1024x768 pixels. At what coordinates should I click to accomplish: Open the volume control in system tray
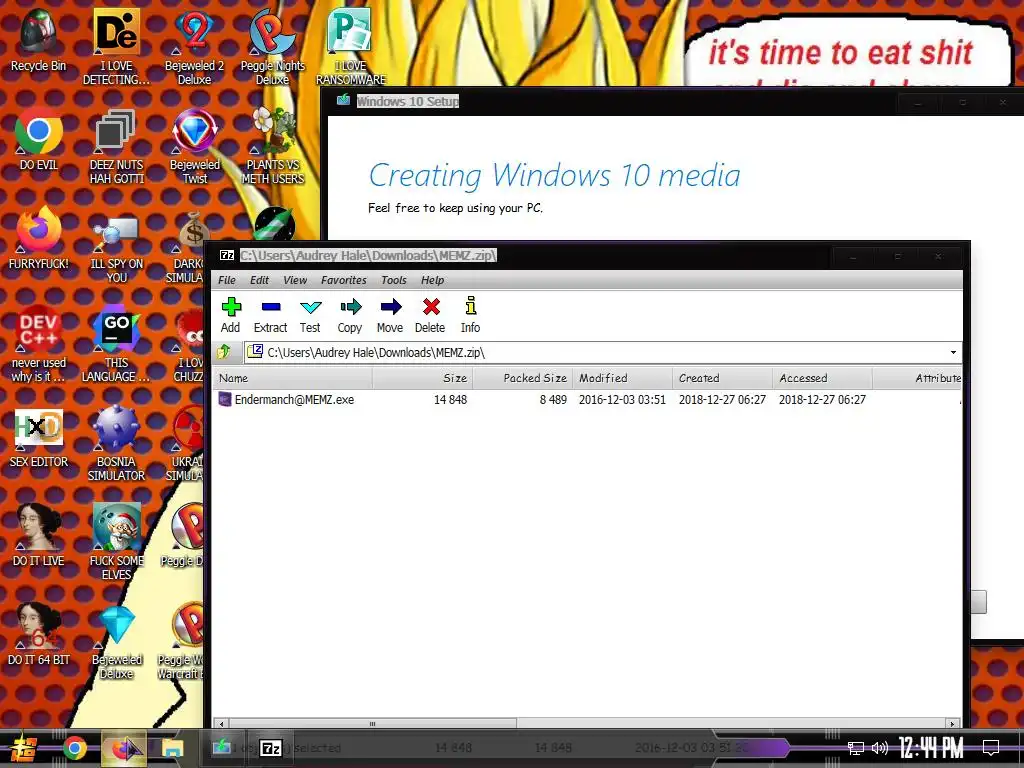point(880,748)
